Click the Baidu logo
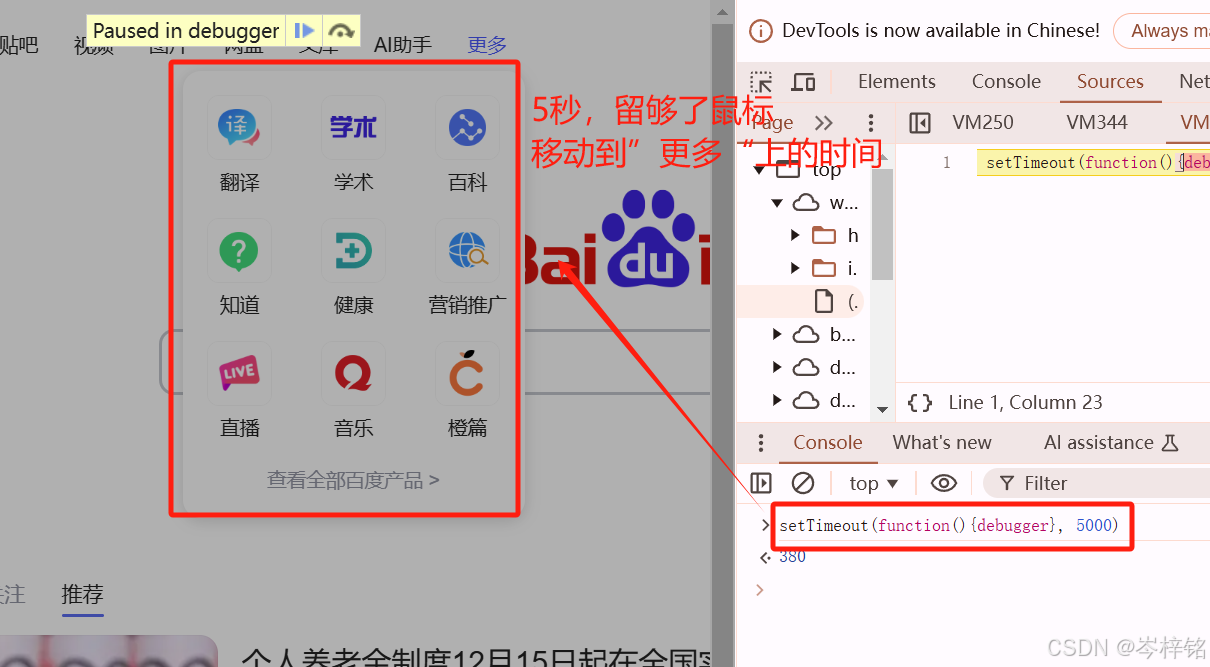This screenshot has height=667, width=1210. 617,241
